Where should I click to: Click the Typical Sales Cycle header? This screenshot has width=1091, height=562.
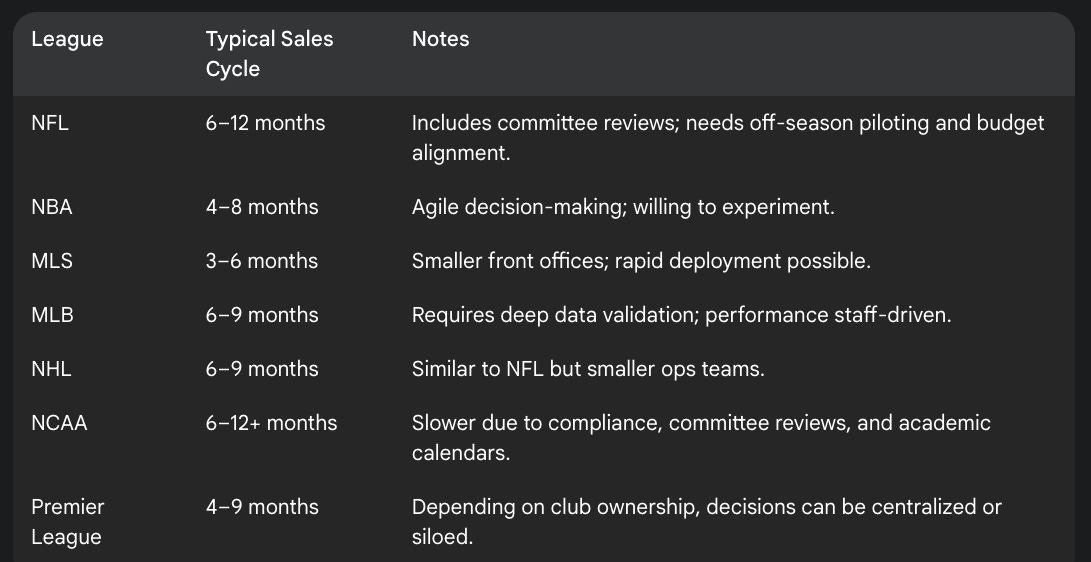pyautogui.click(x=269, y=54)
